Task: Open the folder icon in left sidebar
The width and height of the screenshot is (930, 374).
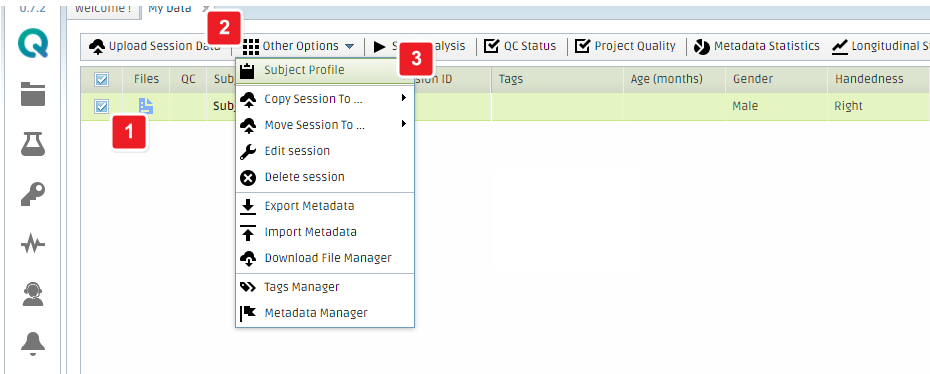Action: coord(33,94)
